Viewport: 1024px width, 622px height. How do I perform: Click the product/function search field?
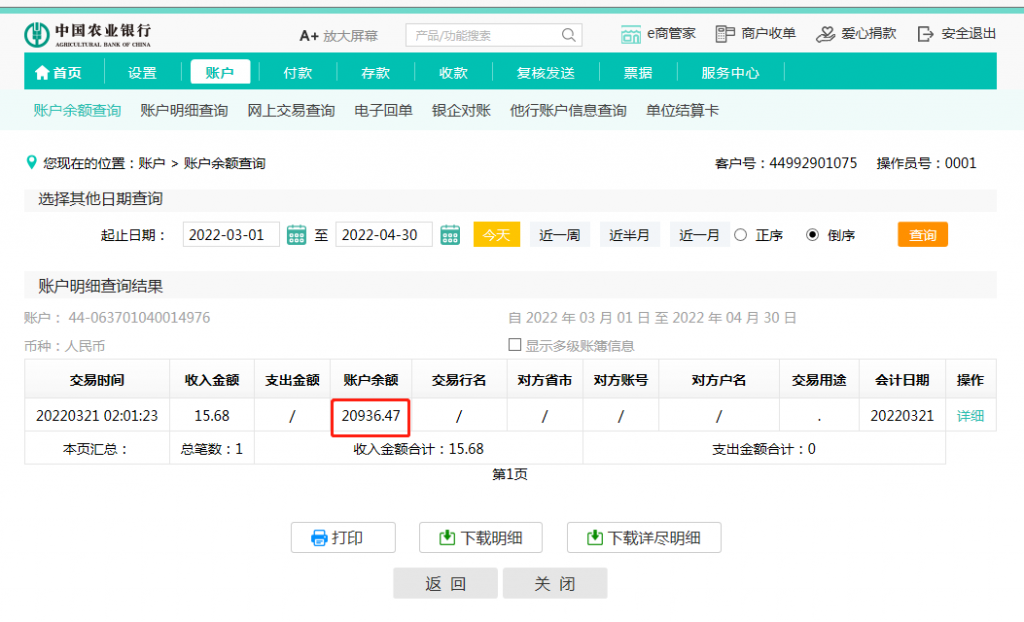click(x=482, y=35)
